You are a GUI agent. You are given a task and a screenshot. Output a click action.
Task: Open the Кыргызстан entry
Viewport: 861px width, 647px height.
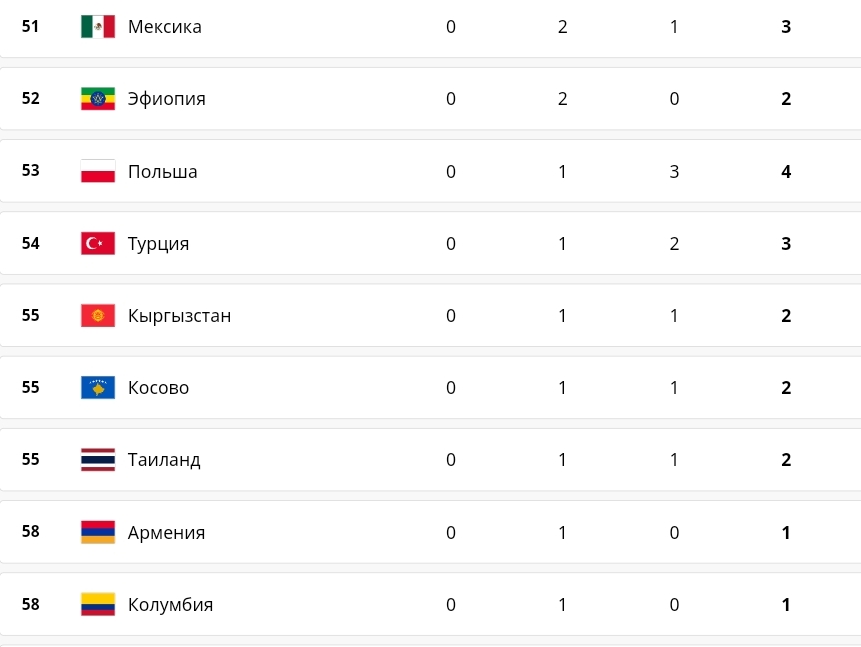(179, 316)
